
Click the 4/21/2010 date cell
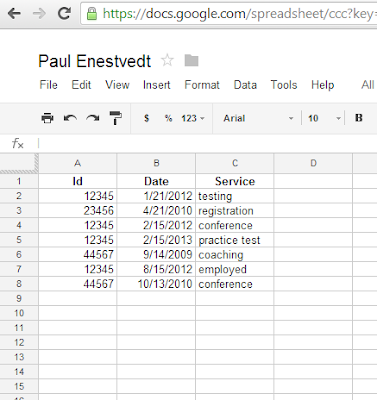156,211
